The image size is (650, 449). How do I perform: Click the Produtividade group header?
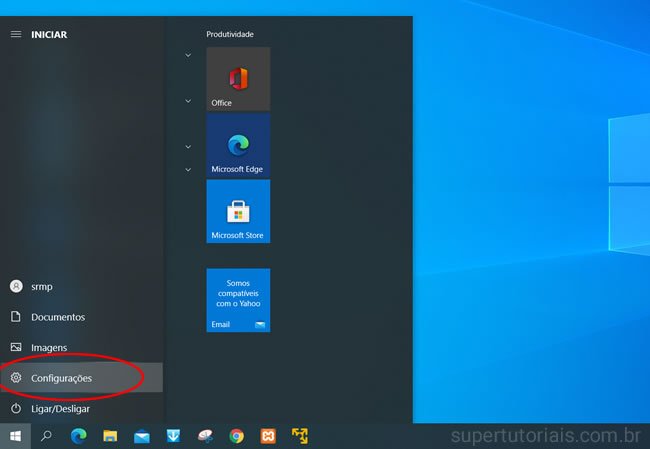click(230, 34)
